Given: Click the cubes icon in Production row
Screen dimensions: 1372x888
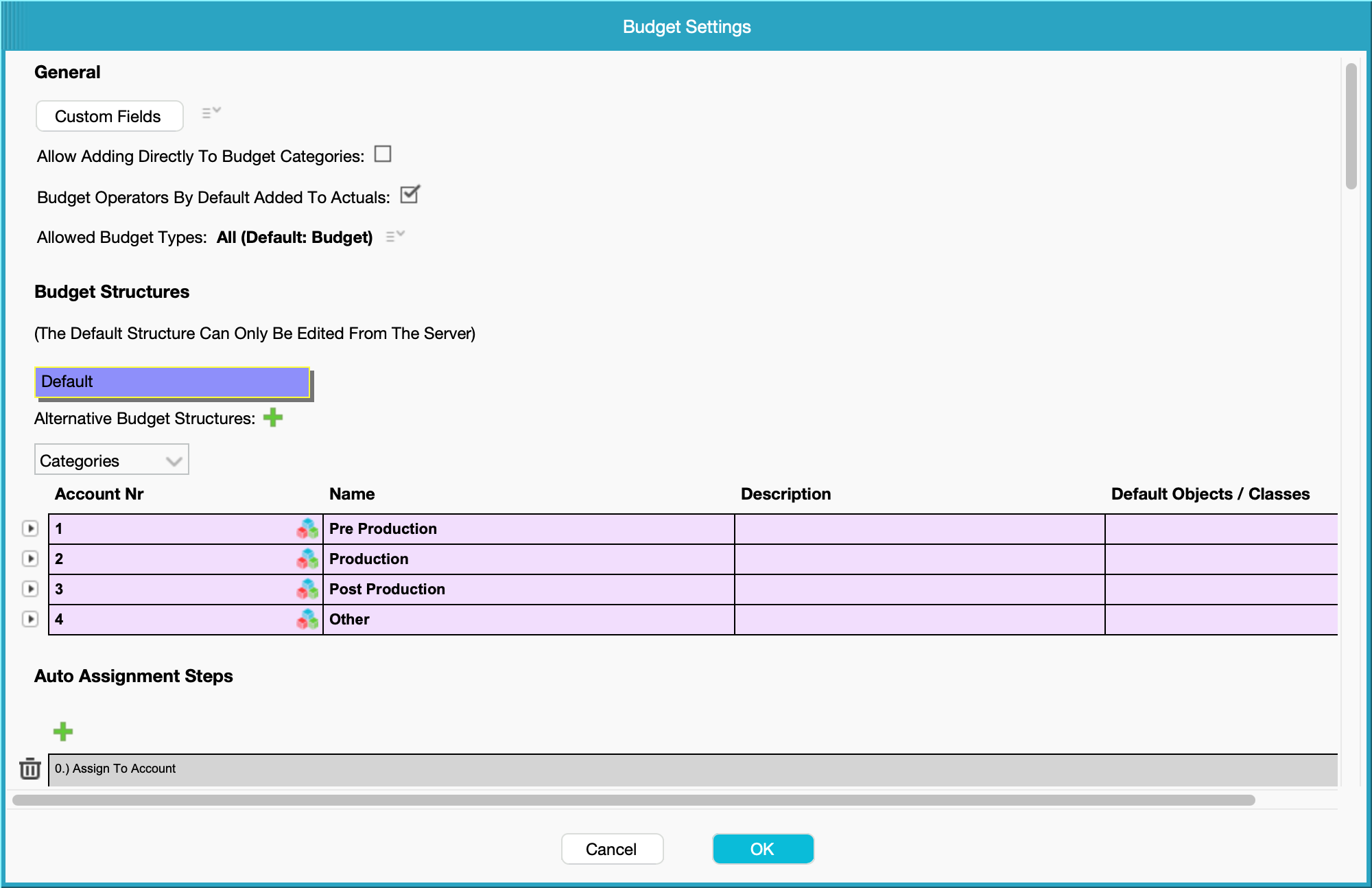Looking at the screenshot, I should coord(307,559).
